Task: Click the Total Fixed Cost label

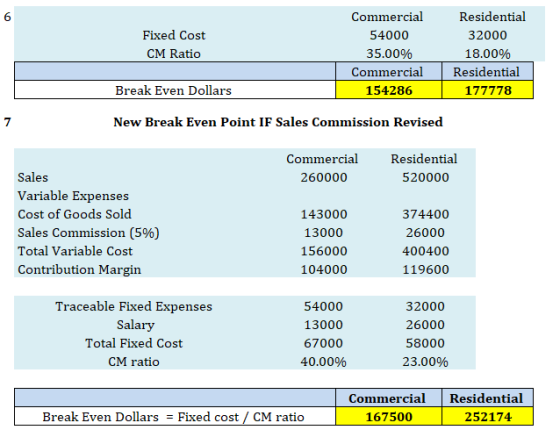Action: click(134, 343)
